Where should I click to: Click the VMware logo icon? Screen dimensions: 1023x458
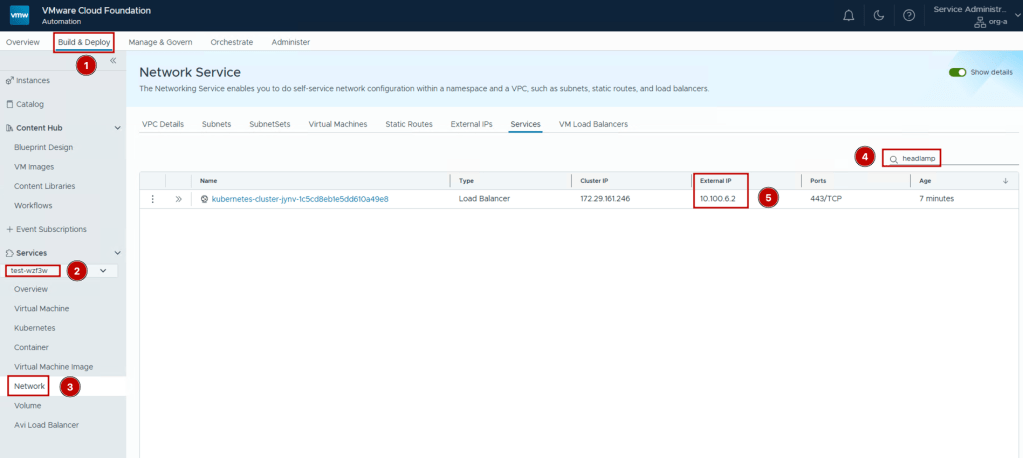coord(20,15)
